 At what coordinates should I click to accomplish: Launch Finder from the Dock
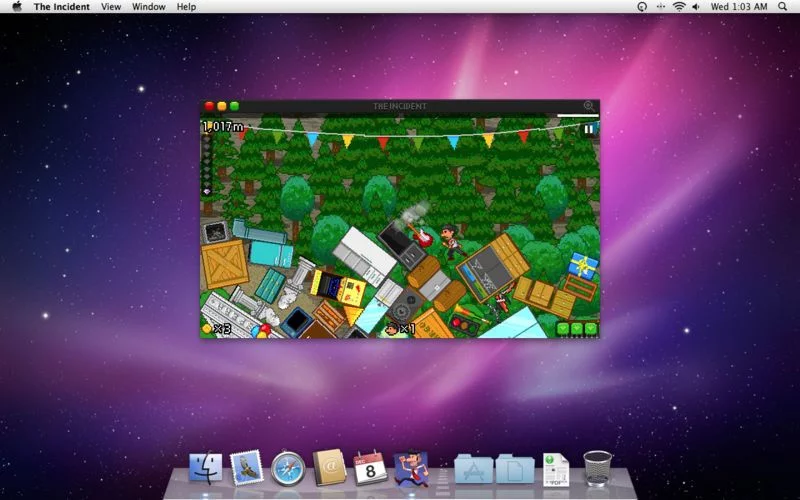pos(206,468)
